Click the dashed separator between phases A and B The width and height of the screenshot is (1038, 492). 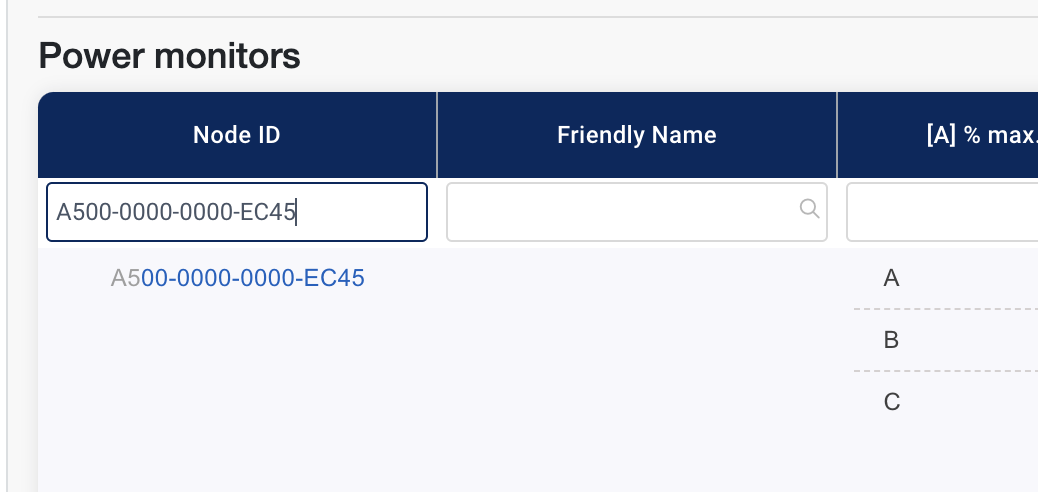pyautogui.click(x=945, y=309)
